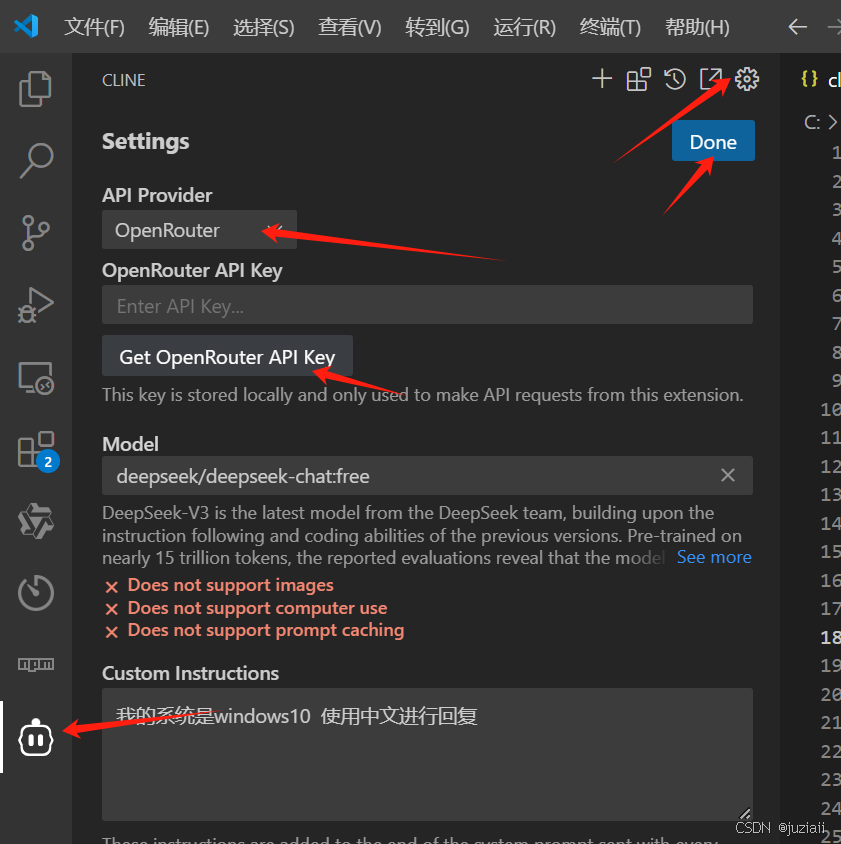Viewport: 841px width, 844px height.
Task: Open Remote Explorer icon
Action: (x=36, y=377)
